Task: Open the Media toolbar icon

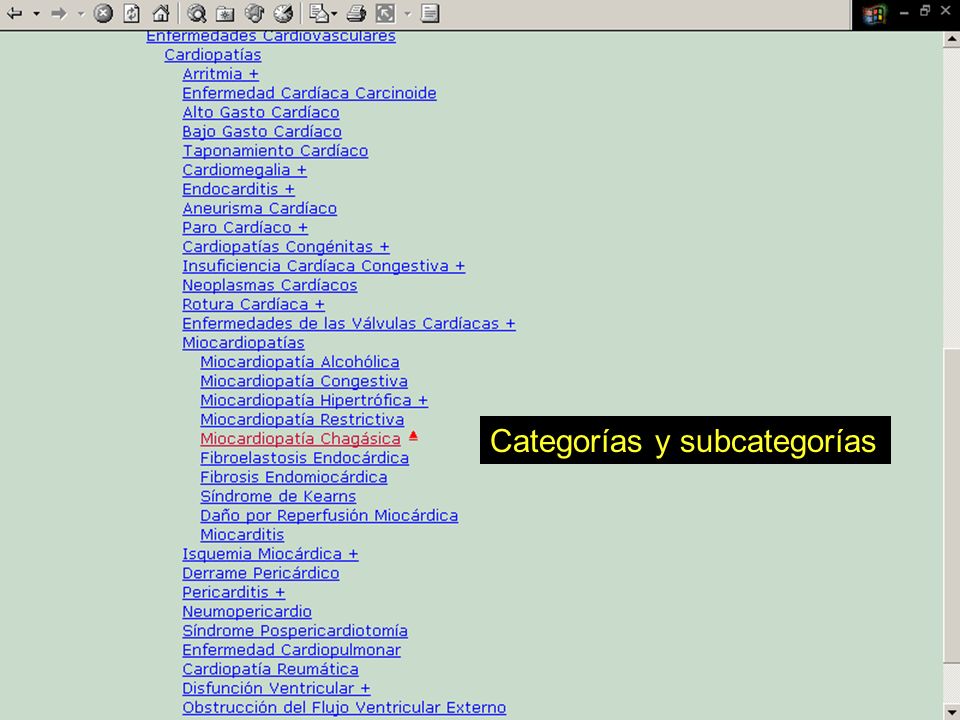Action: [254, 13]
